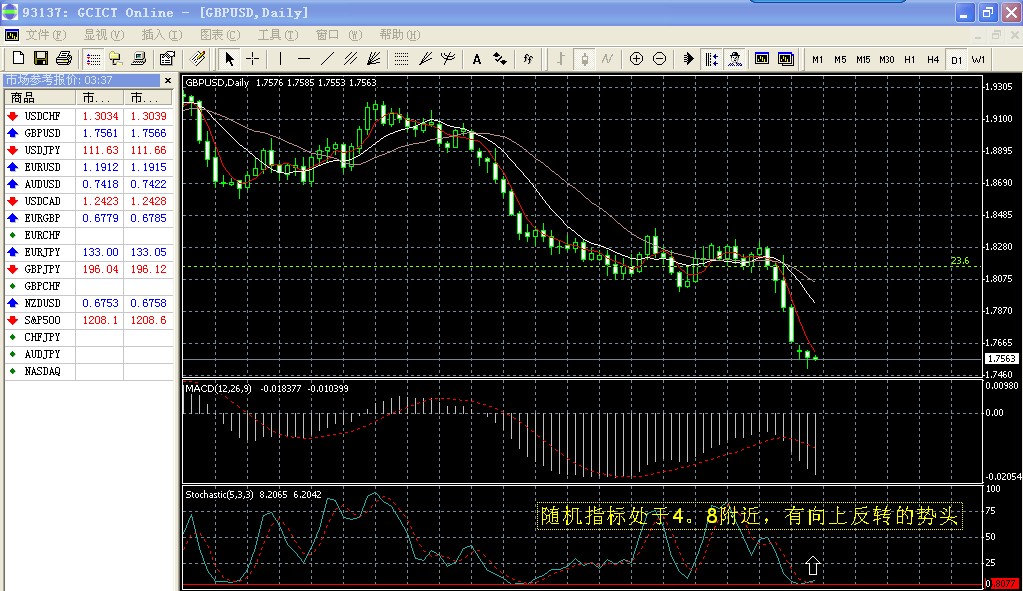Open the 窗口(W) menu
1023x591 pixels.
(x=339, y=35)
